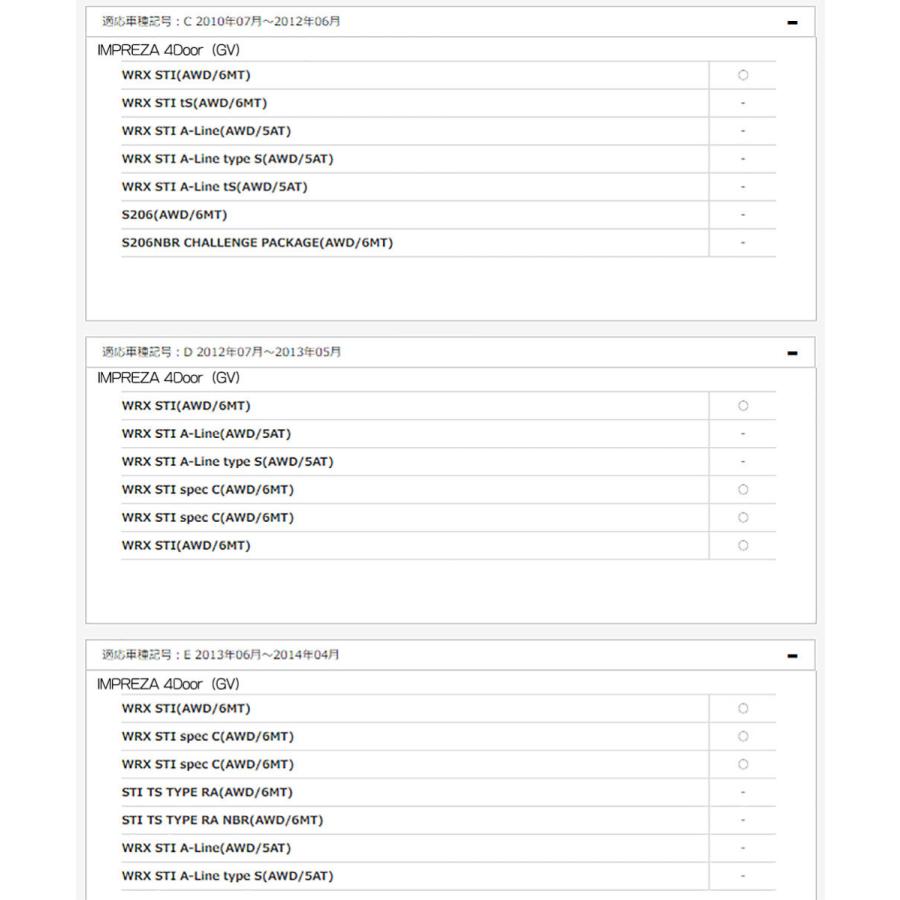The width and height of the screenshot is (900, 900).
Task: Click S206NBR CHALLENGE PACKAGE(AWD/6MT) row
Action: tap(448, 243)
